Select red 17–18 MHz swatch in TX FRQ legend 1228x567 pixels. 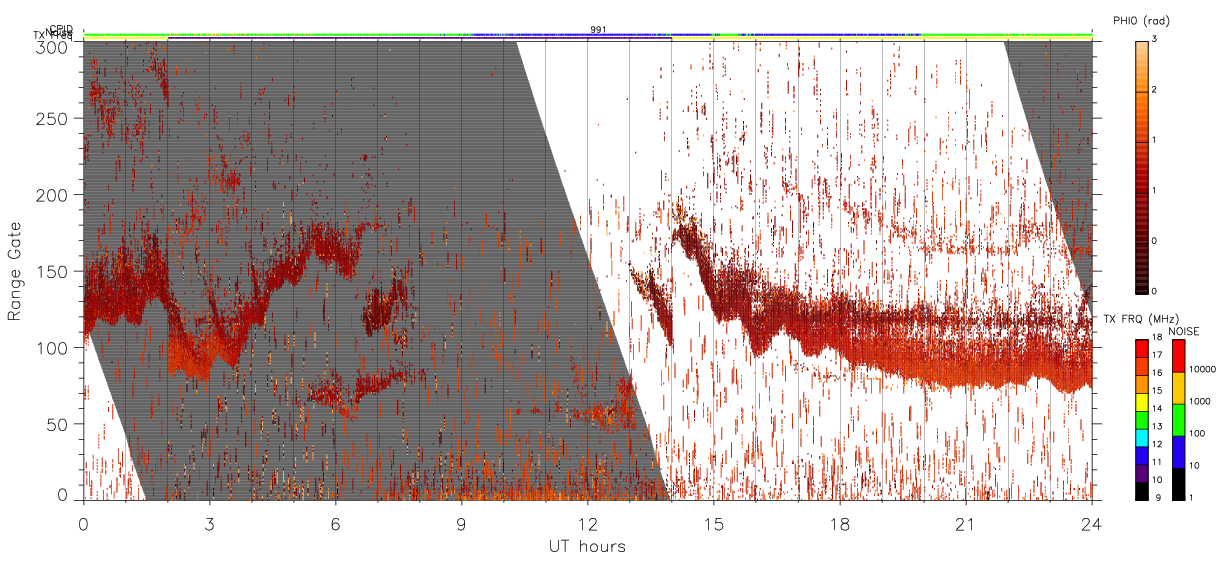(x=1142, y=348)
